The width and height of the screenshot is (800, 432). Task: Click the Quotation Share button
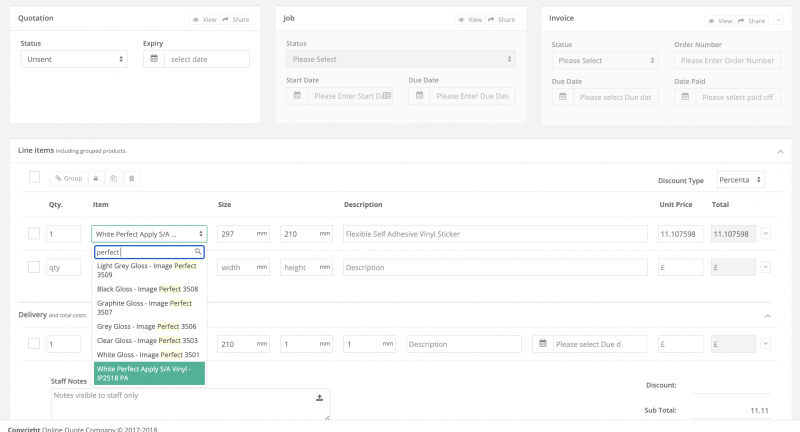coord(237,19)
